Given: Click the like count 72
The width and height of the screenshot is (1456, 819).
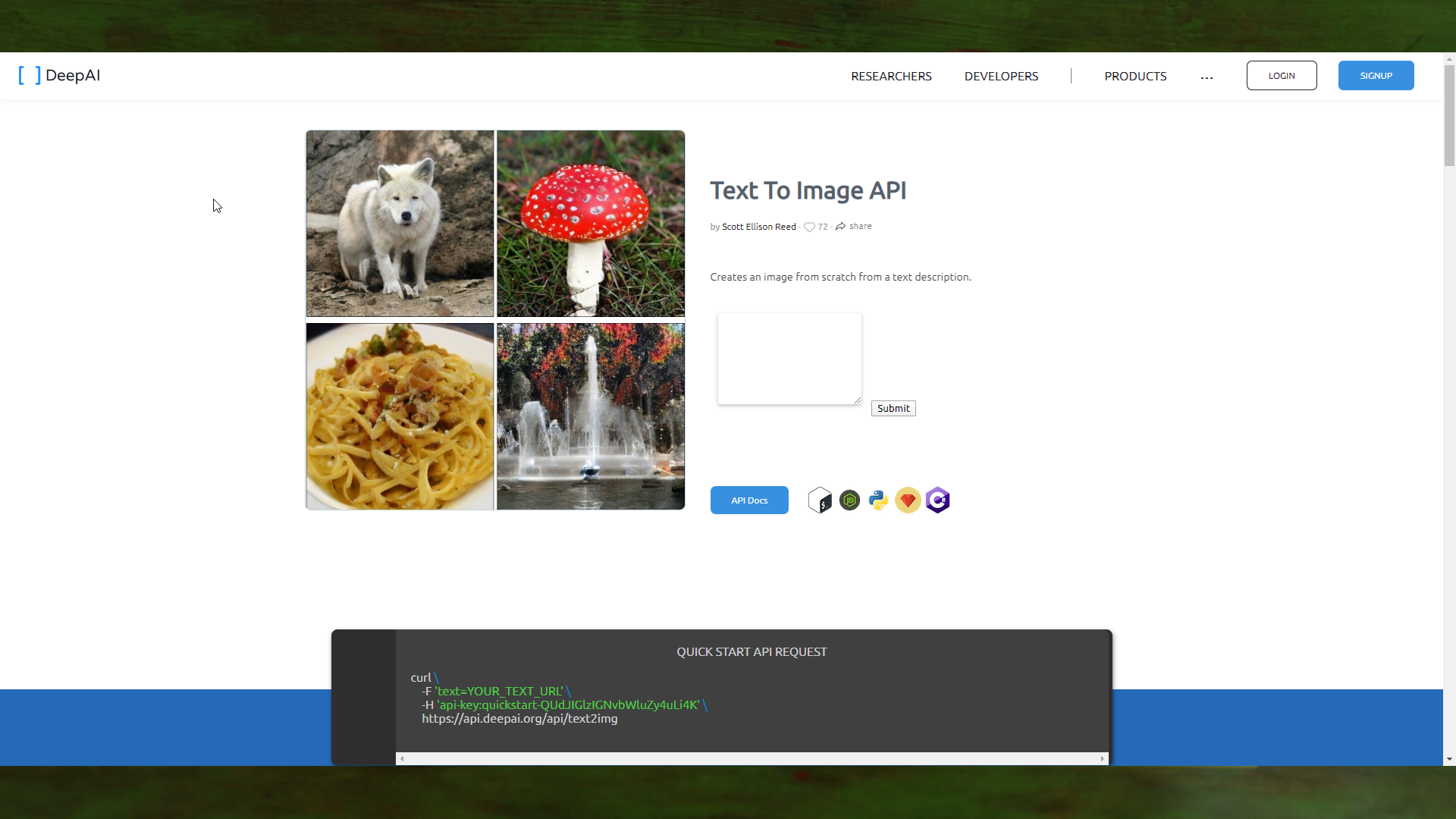Looking at the screenshot, I should pos(823,227).
